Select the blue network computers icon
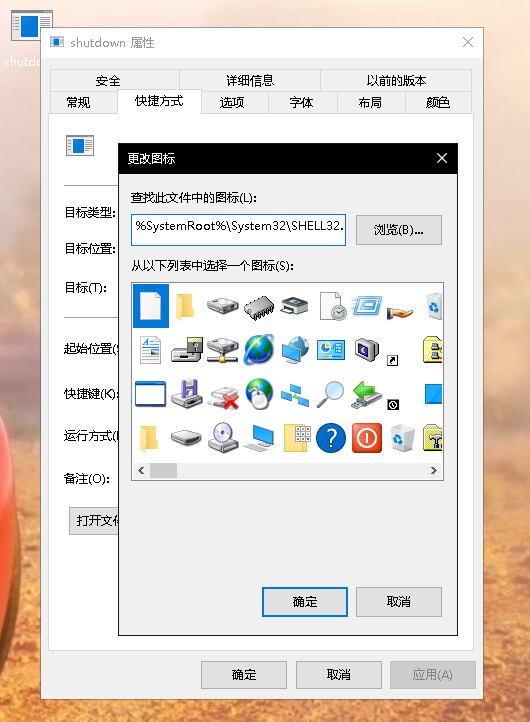530x722 pixels. click(295, 395)
